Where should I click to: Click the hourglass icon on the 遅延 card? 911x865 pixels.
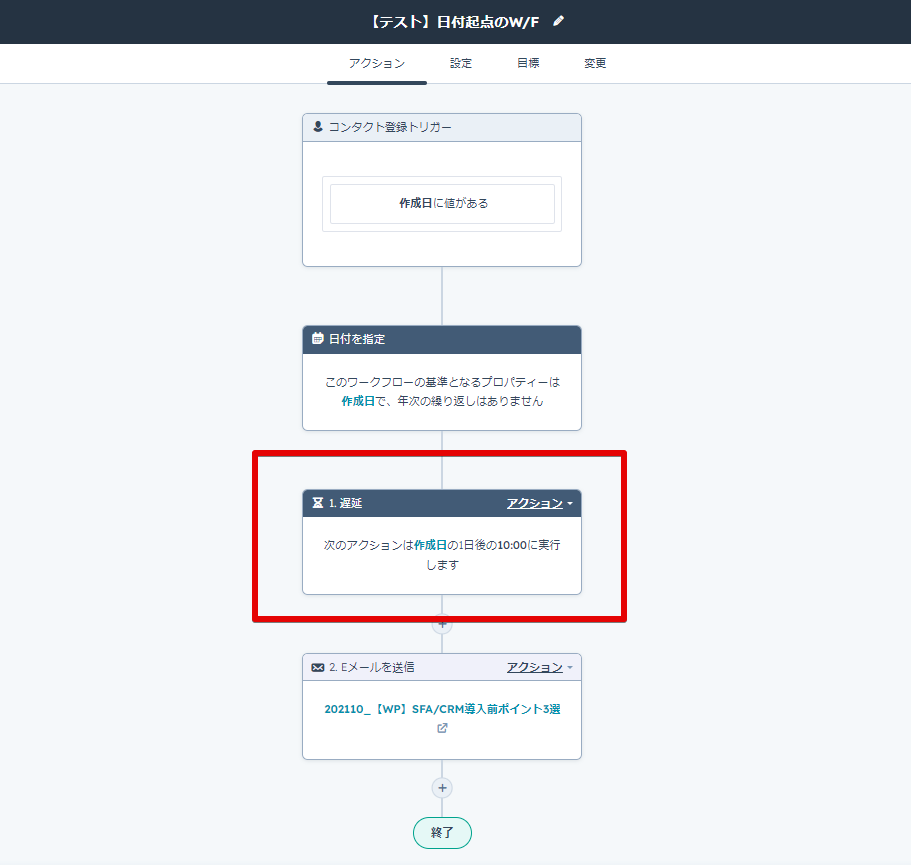tap(318, 503)
